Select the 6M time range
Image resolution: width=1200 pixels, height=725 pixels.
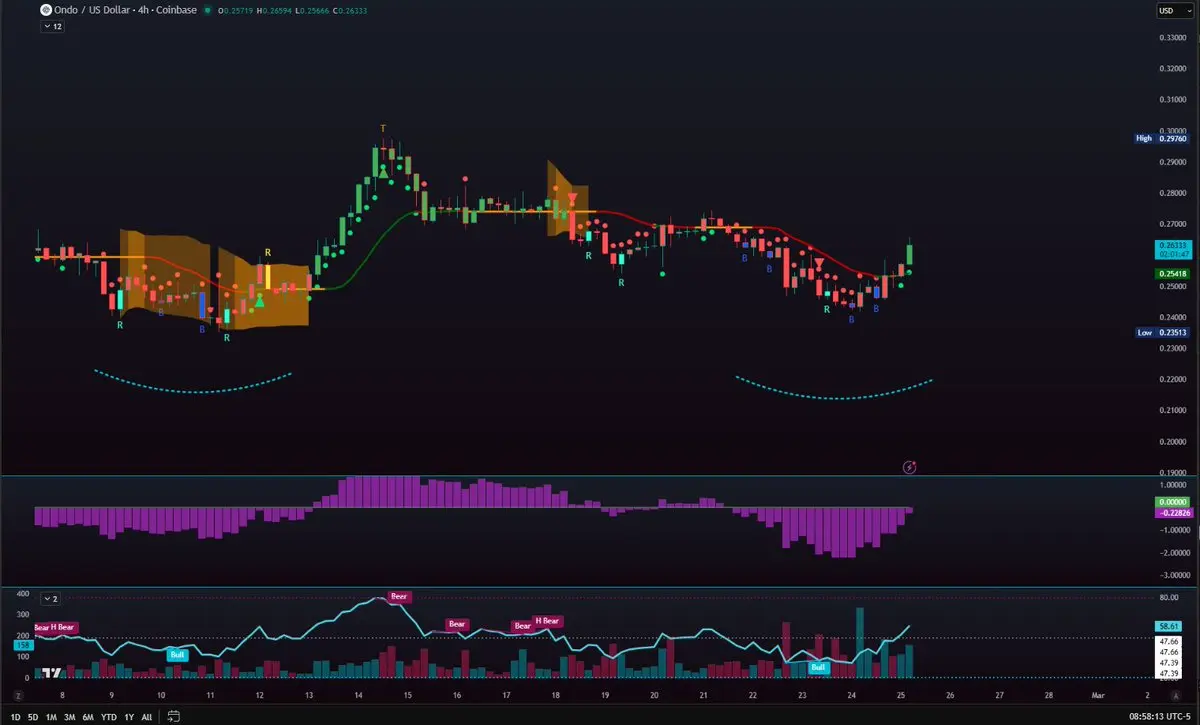point(89,716)
